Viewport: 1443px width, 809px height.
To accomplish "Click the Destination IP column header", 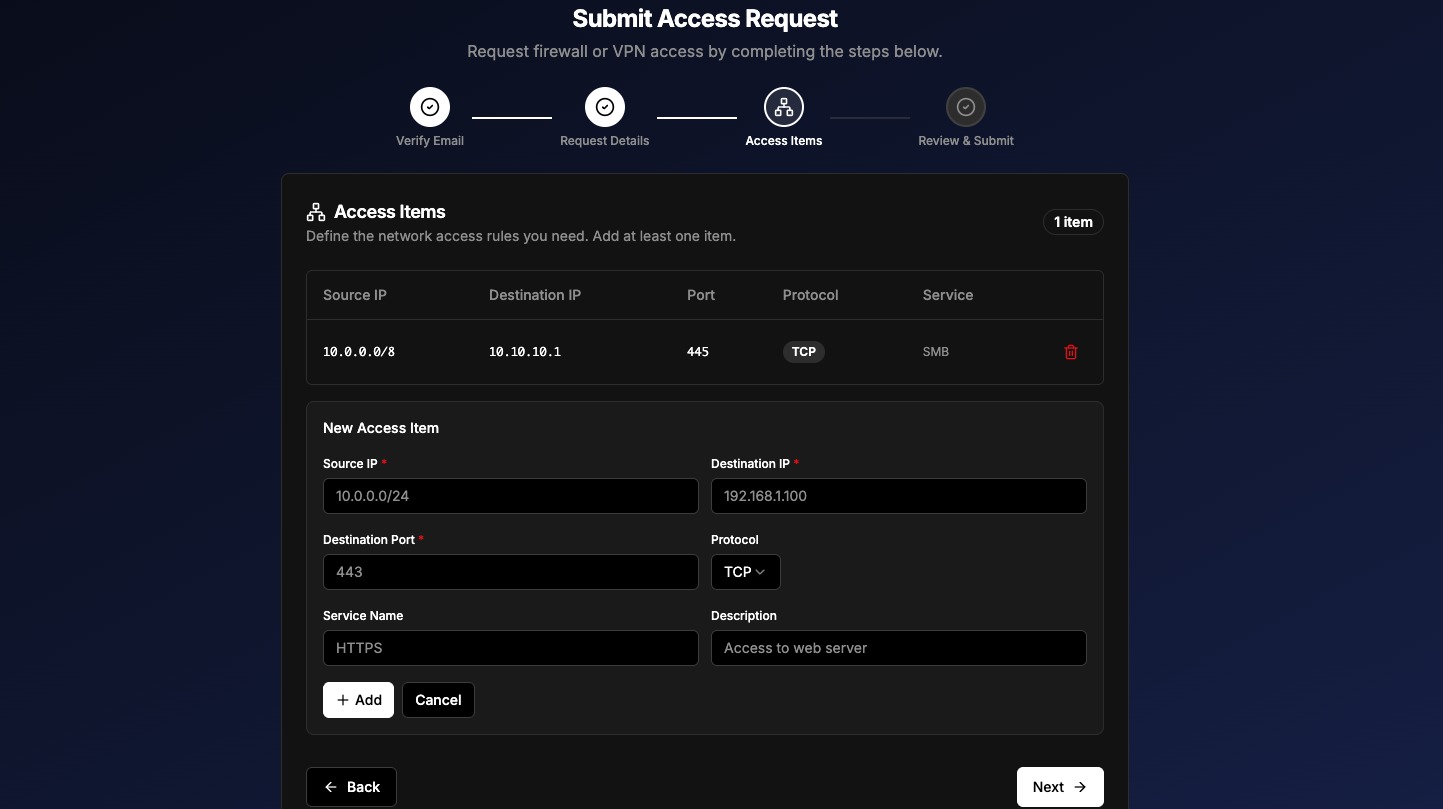I will coord(535,295).
